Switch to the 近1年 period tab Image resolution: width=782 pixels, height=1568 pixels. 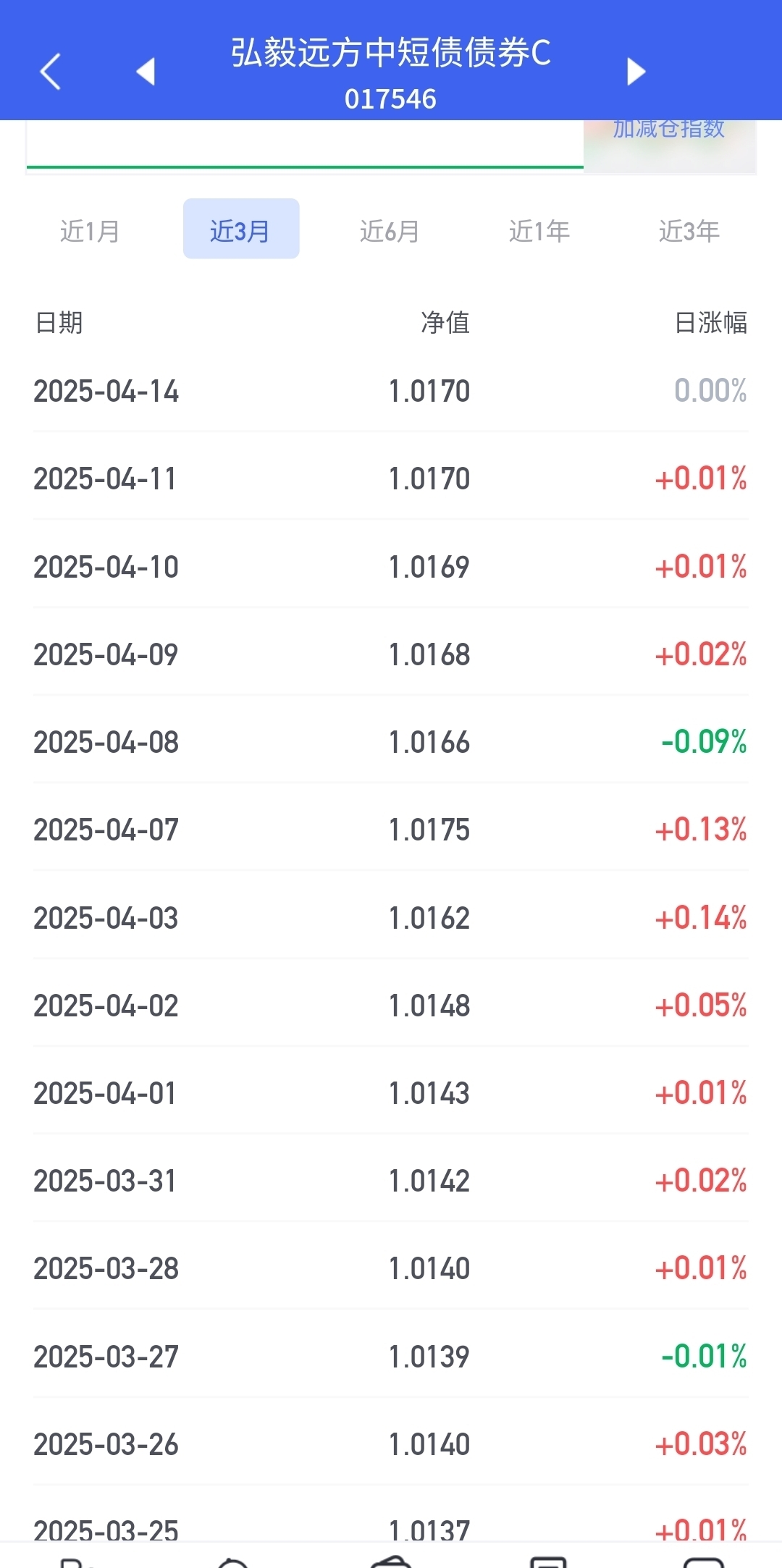point(539,231)
